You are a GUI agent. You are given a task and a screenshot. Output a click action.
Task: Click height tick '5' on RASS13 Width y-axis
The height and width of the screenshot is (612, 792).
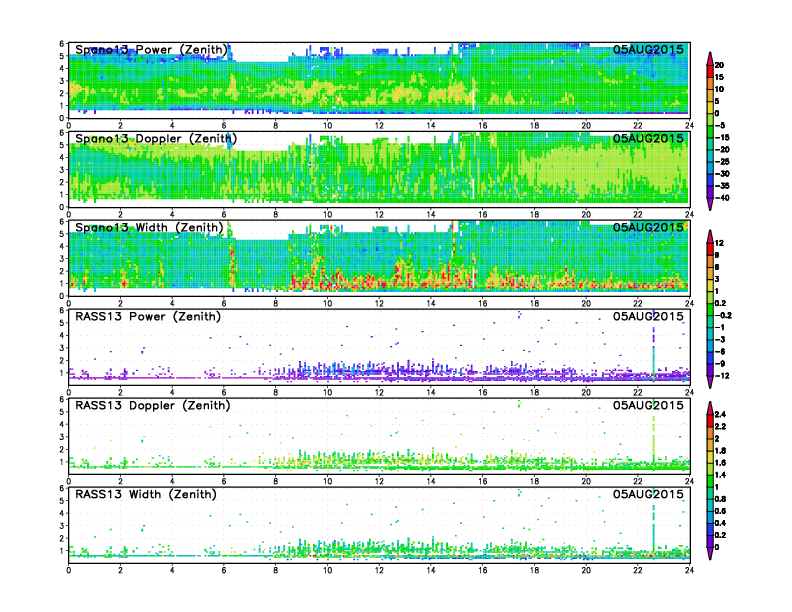[x=62, y=500]
